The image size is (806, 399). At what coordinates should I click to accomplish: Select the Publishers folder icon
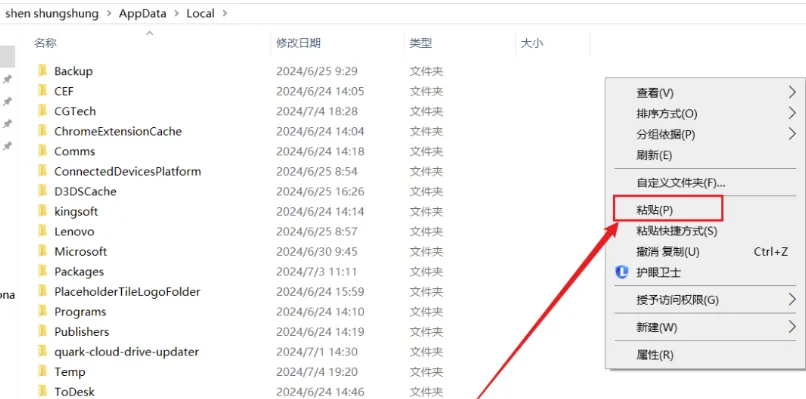click(43, 332)
